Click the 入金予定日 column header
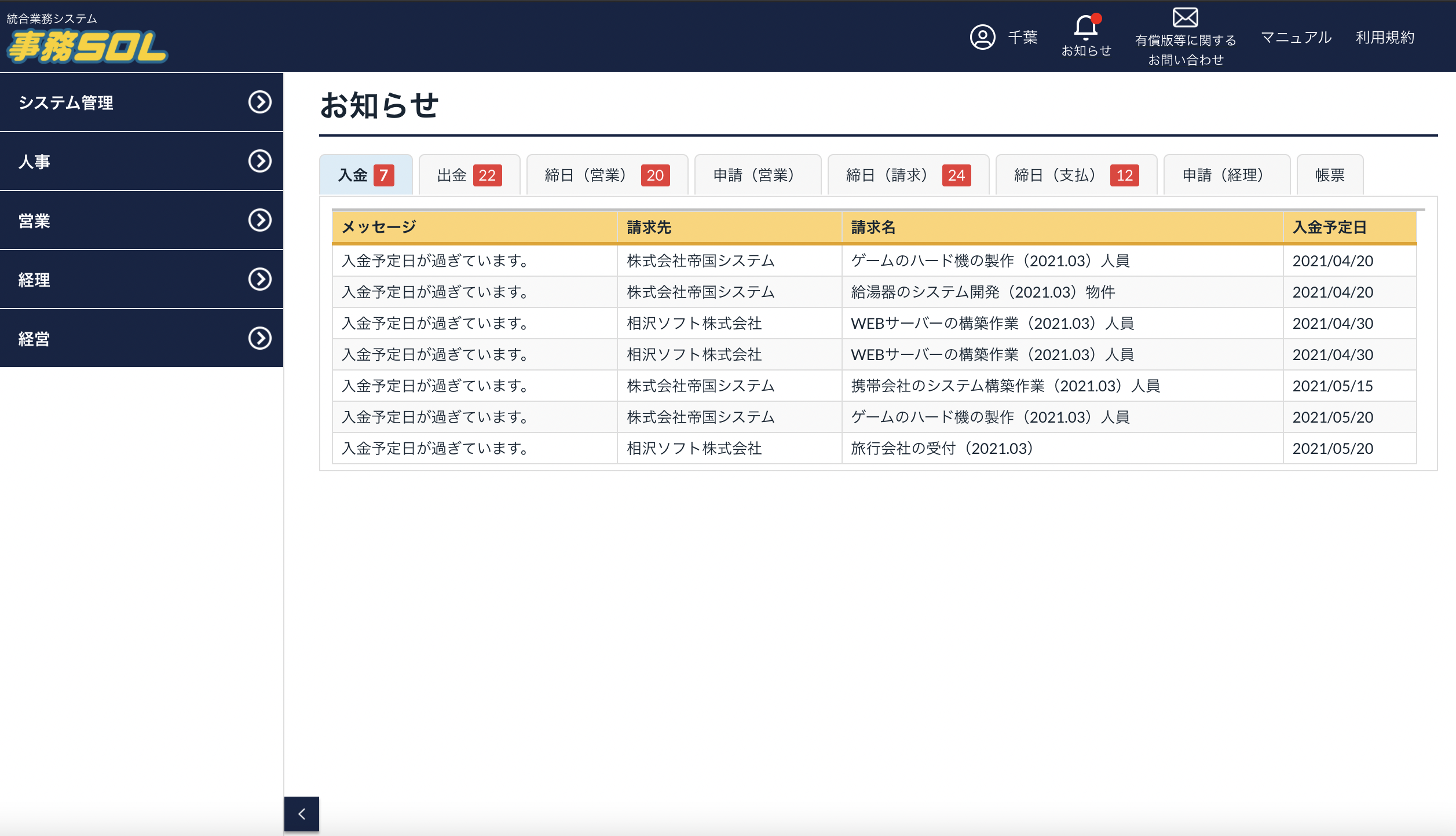1456x836 pixels. [1330, 227]
